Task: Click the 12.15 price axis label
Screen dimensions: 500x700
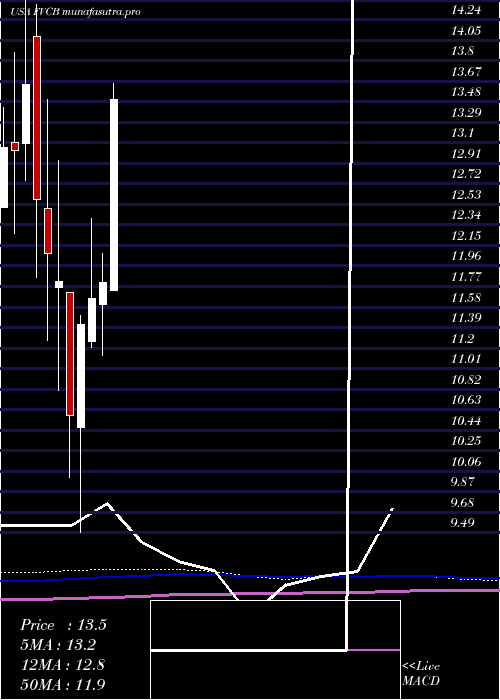Action: click(x=466, y=235)
